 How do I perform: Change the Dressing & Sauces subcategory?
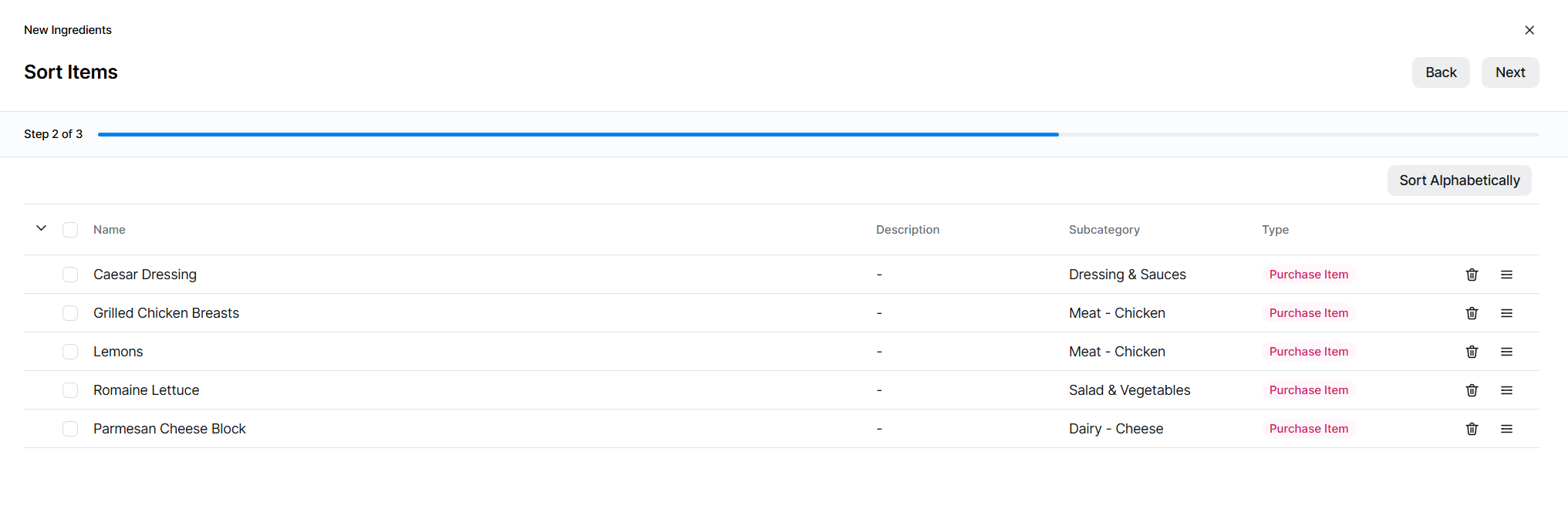click(1127, 275)
